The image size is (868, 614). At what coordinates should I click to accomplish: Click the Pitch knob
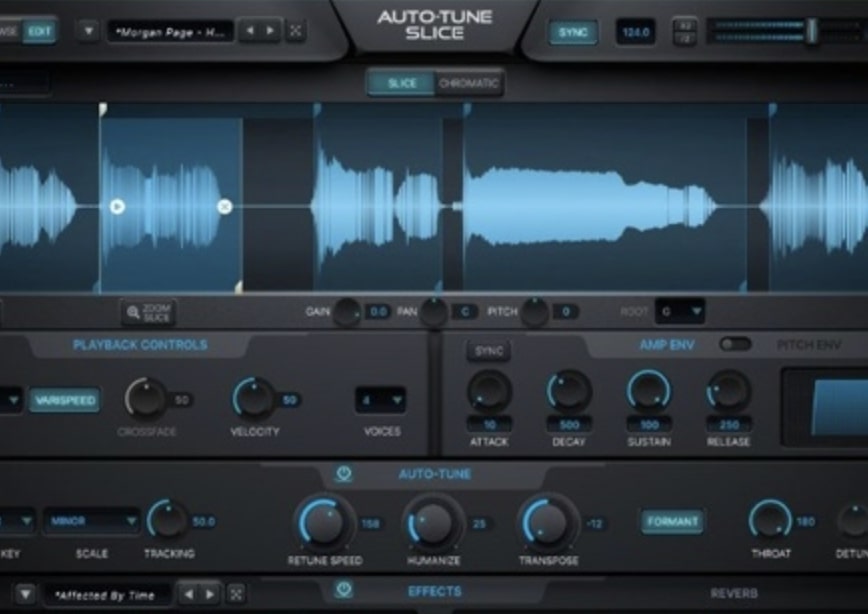point(534,312)
